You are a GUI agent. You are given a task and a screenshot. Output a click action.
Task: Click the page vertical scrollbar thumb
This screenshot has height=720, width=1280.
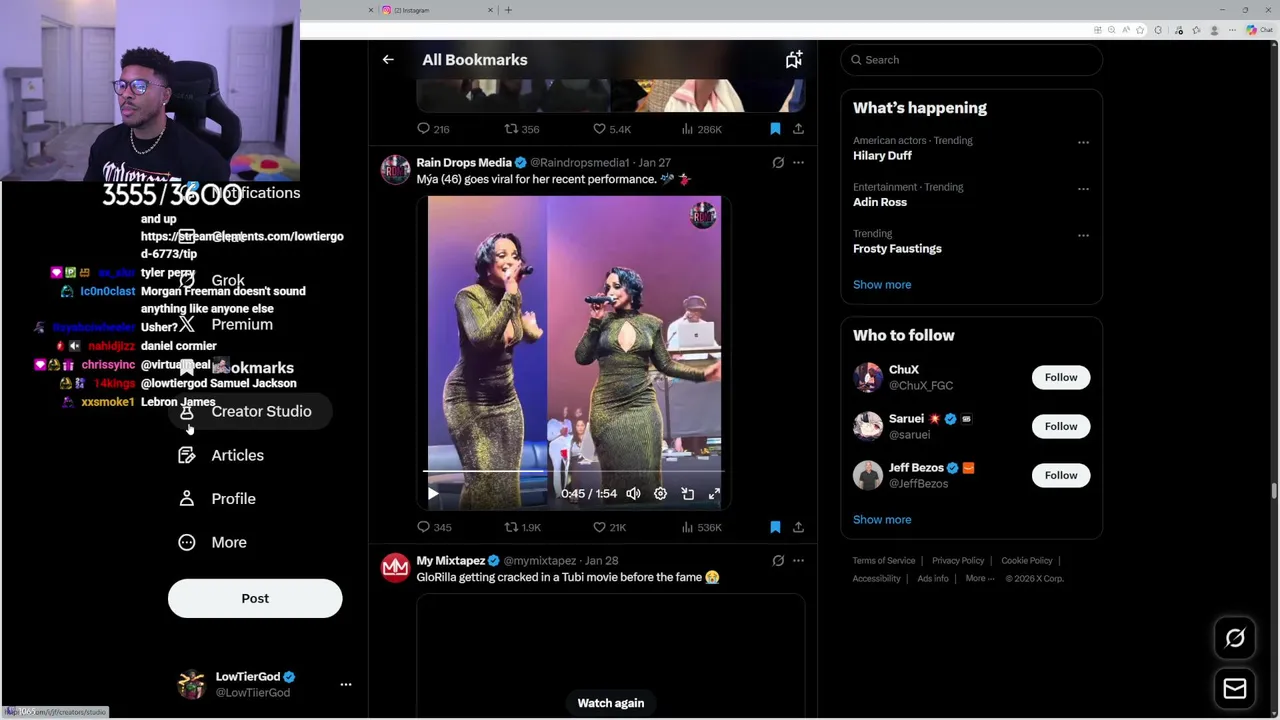pos(1273,490)
